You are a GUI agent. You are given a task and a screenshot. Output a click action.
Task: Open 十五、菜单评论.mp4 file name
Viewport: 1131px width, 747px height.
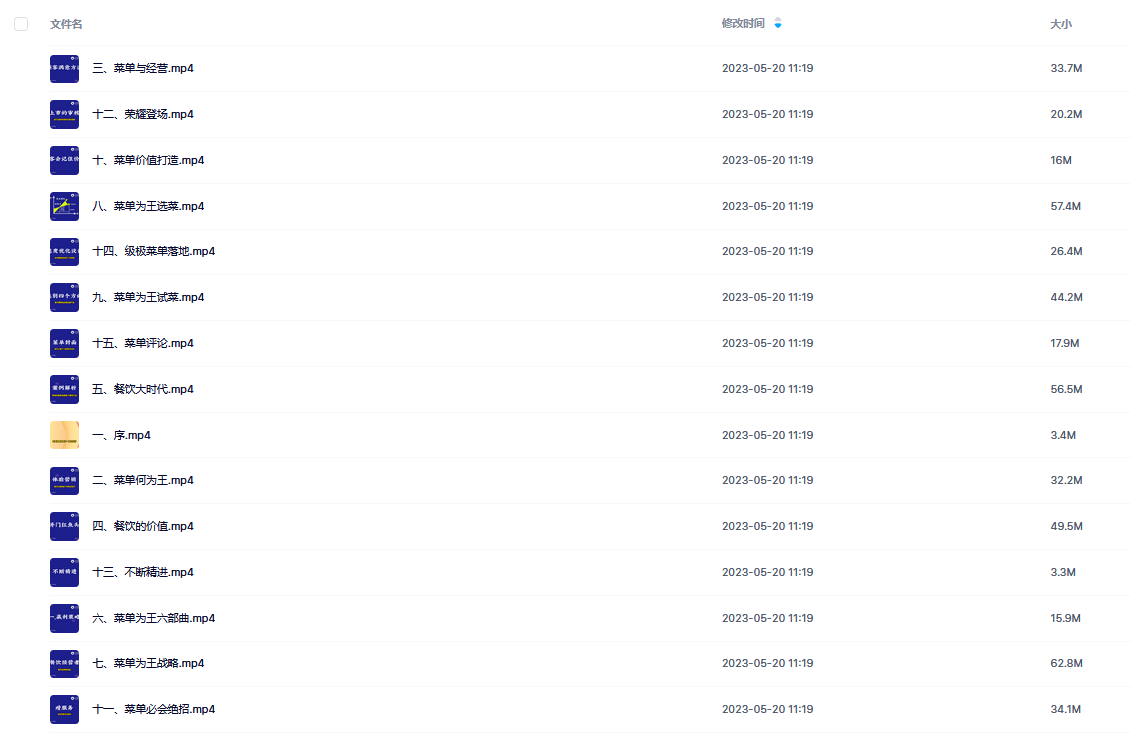(143, 343)
